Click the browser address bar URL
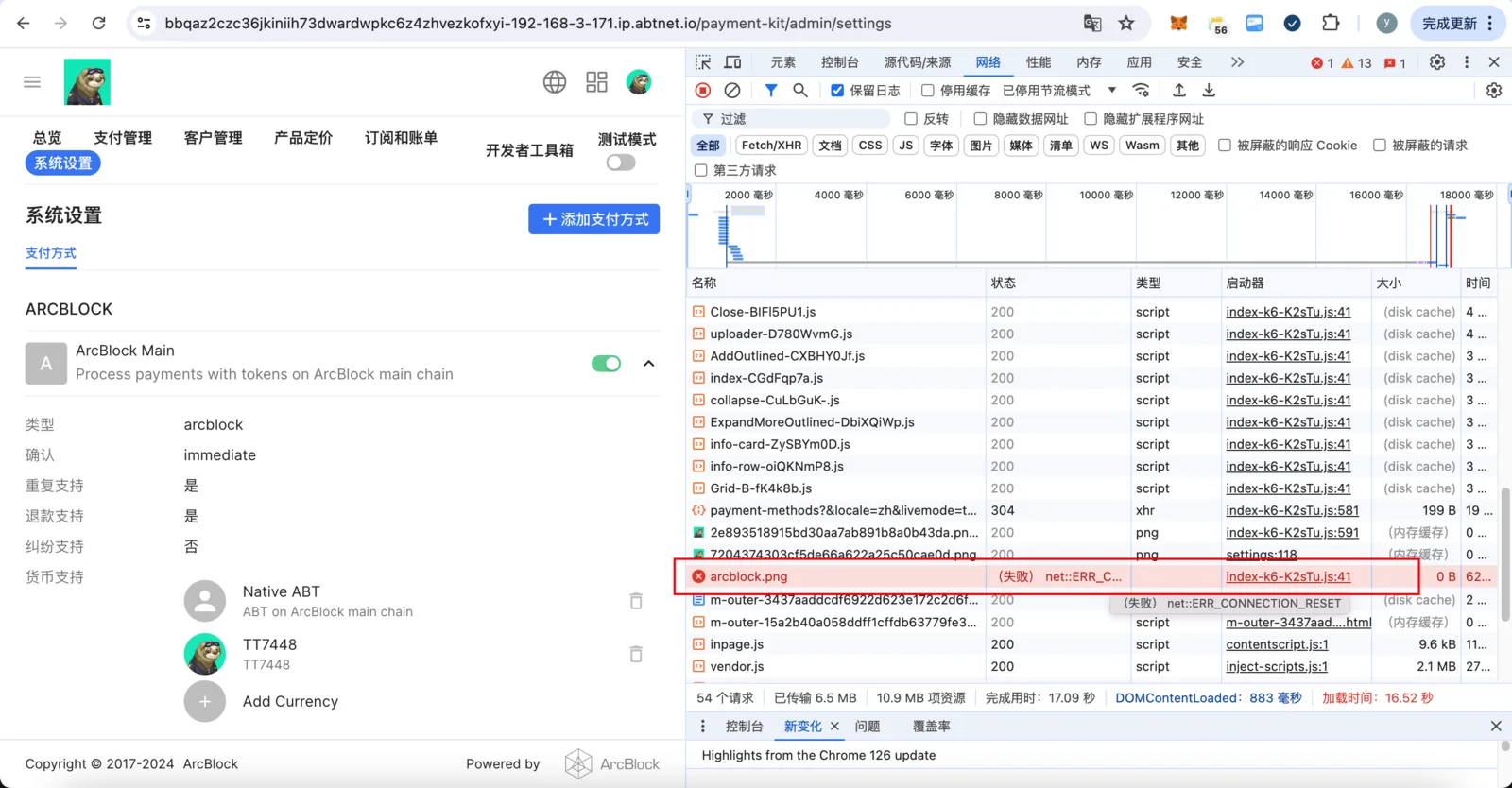 pos(528,23)
